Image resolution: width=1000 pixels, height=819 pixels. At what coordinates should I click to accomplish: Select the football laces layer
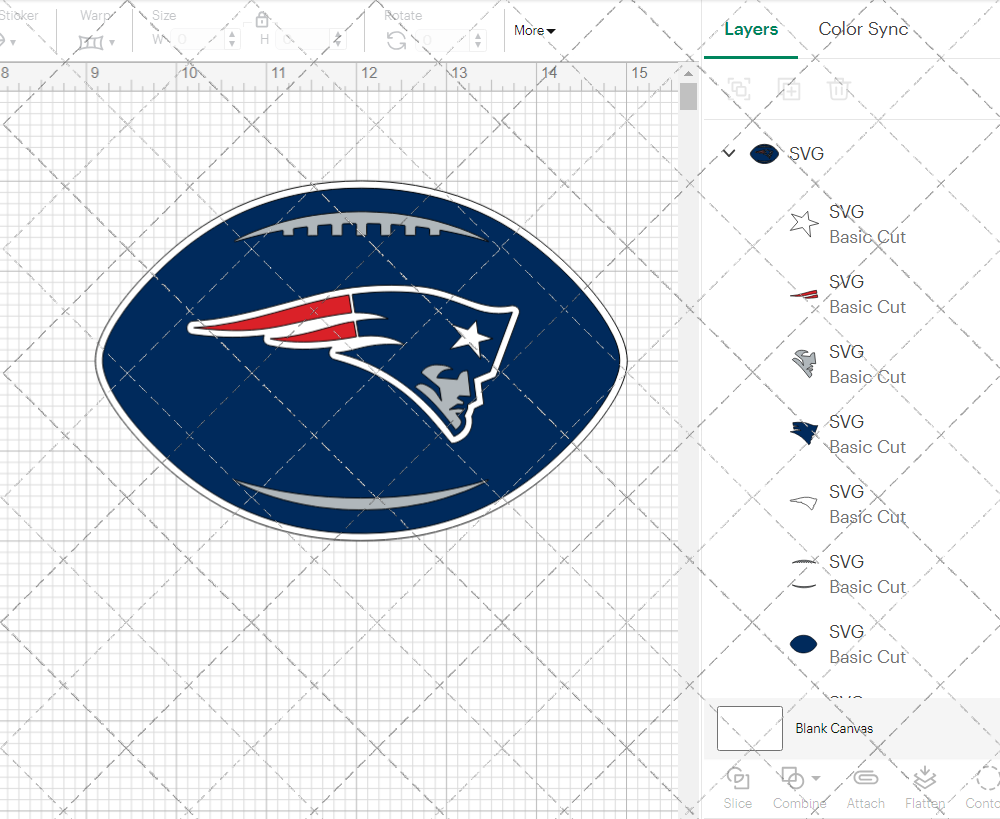click(x=804, y=573)
